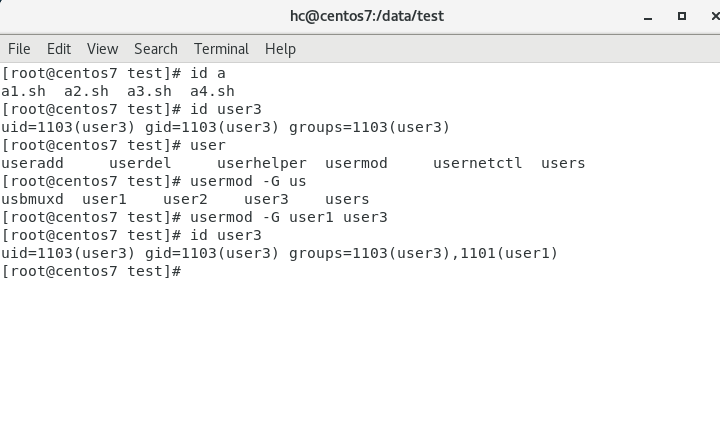Open the Edit menu
Screen dimensions: 720x446
click(x=59, y=49)
